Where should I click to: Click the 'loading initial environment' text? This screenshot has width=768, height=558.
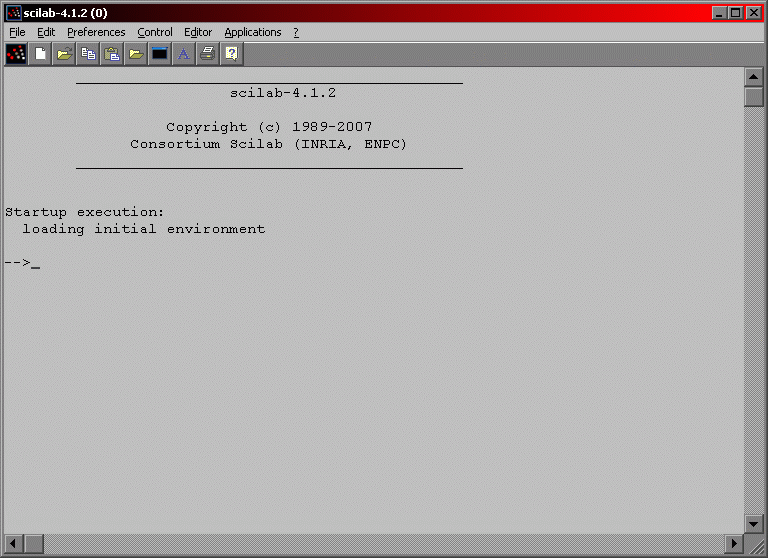point(144,229)
